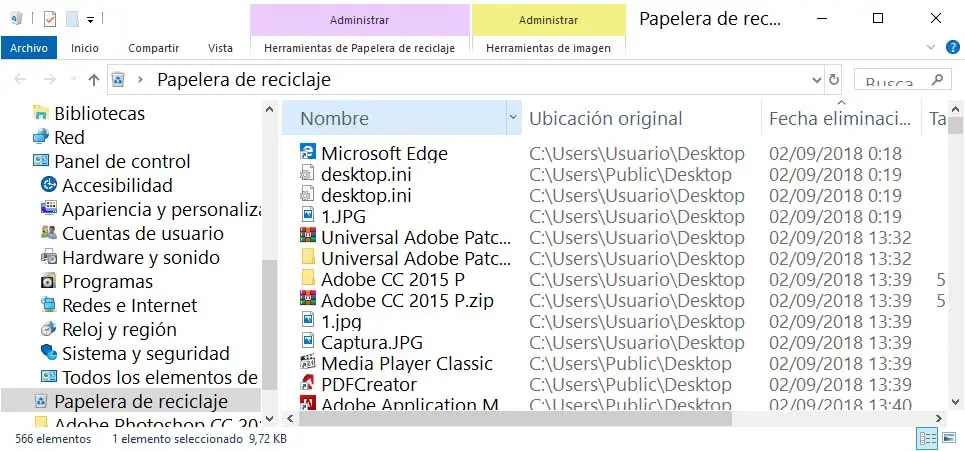Screen dimensions: 965x451
Task: Select Todos los elementos de panel item
Action: [159, 377]
